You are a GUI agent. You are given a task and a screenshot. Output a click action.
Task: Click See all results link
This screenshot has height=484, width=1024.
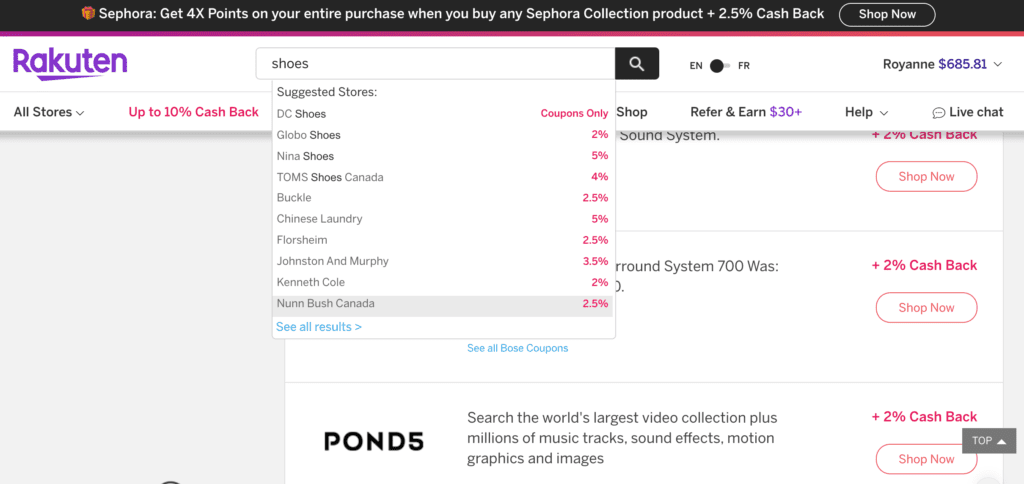click(319, 327)
